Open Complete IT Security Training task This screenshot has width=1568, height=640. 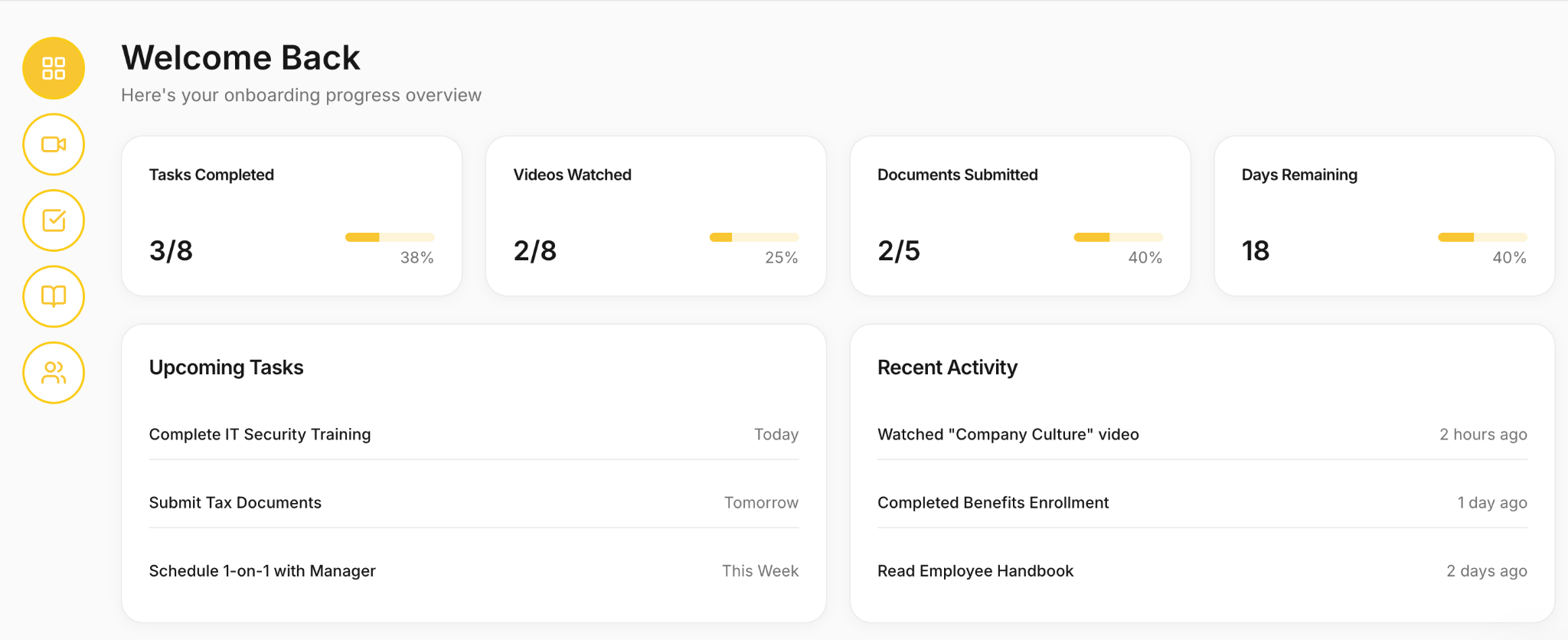point(474,434)
